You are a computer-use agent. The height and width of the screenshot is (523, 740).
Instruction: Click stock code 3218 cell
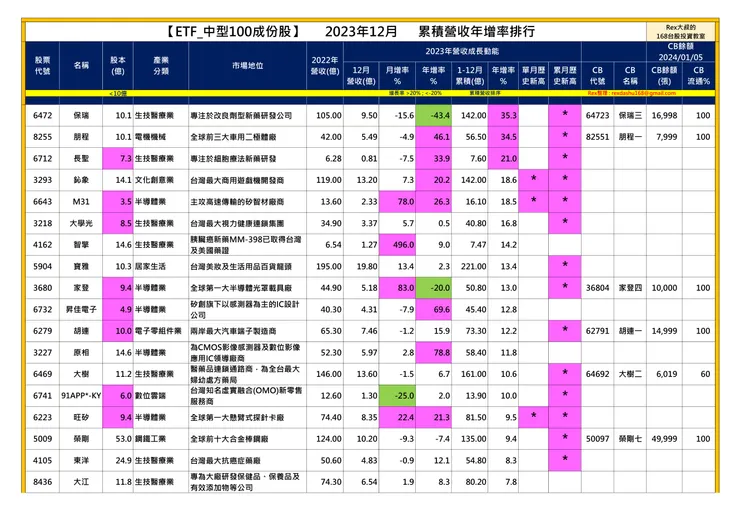click(x=42, y=223)
